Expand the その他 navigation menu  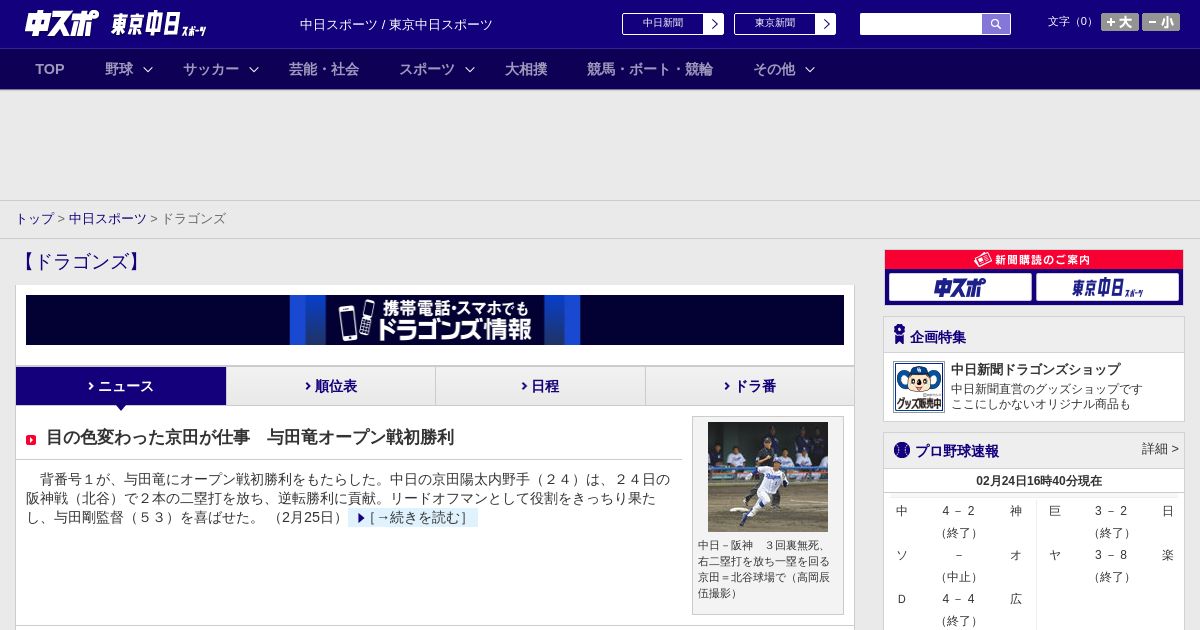(784, 69)
